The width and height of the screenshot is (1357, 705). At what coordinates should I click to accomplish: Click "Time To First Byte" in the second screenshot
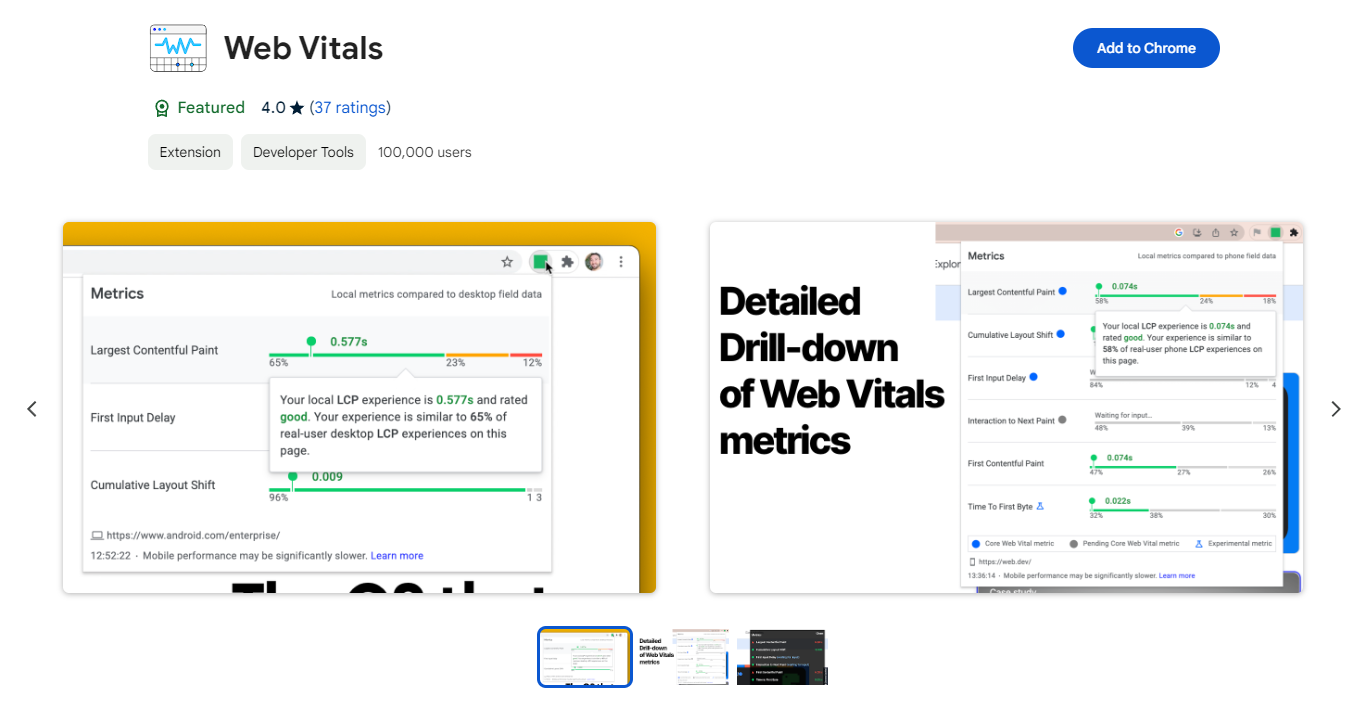[x=1000, y=507]
